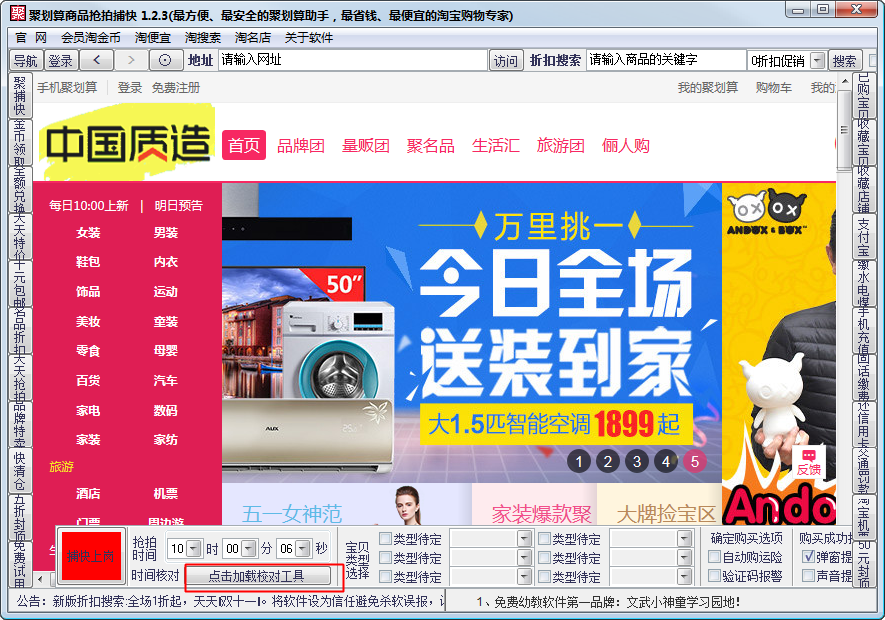
Task: Open the hour dropdown showing 10
Action: tap(194, 548)
